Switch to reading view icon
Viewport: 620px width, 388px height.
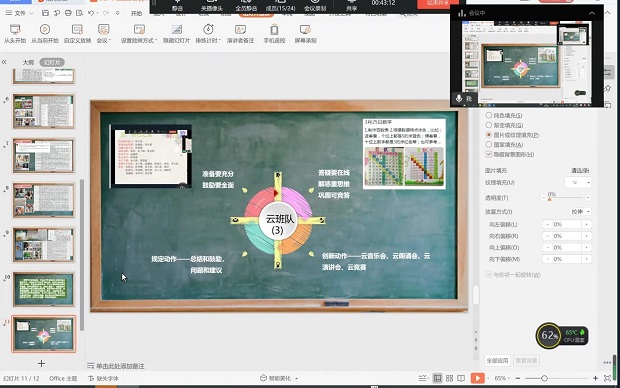pos(461,379)
